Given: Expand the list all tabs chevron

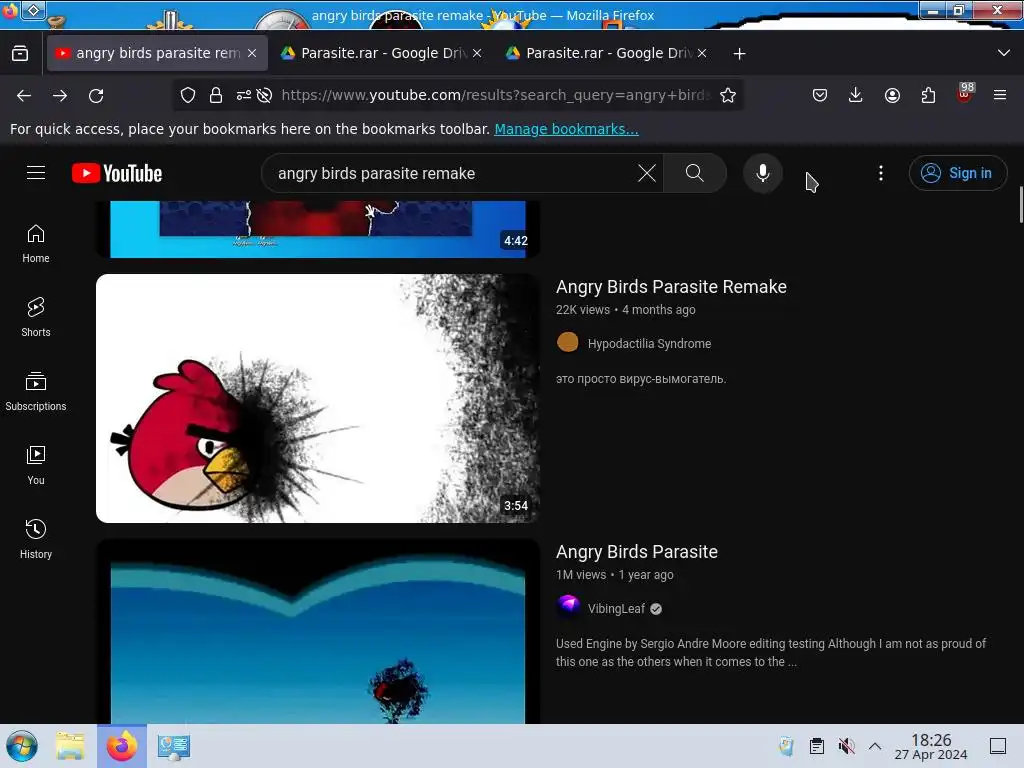Looking at the screenshot, I should pyautogui.click(x=1004, y=53).
